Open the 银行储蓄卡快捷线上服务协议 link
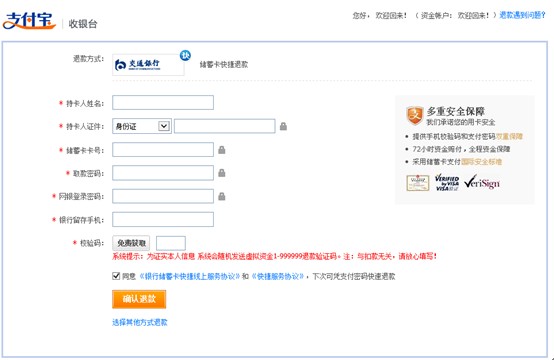This screenshot has width=554, height=360. (190, 276)
